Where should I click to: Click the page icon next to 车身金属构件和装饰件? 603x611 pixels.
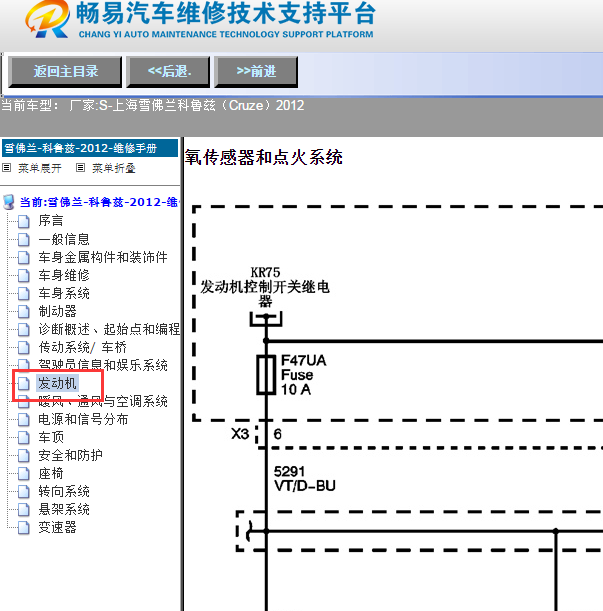click(24, 257)
